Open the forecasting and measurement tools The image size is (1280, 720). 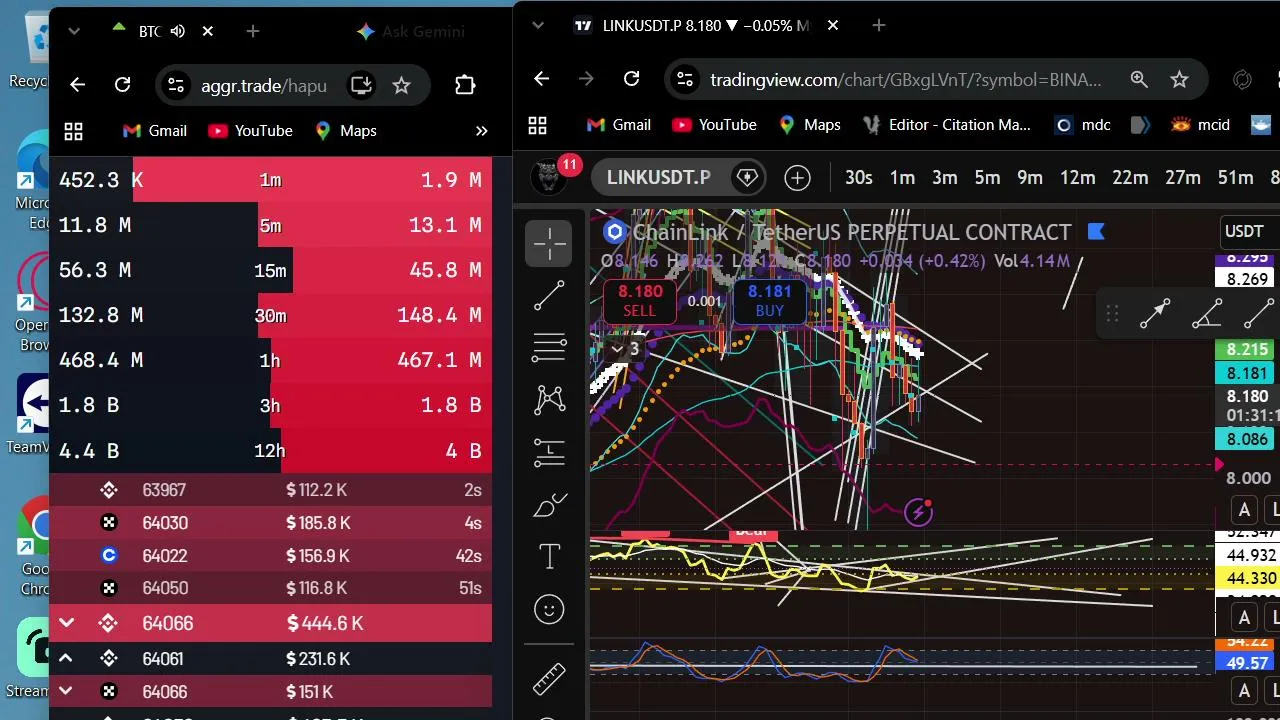[x=549, y=452]
